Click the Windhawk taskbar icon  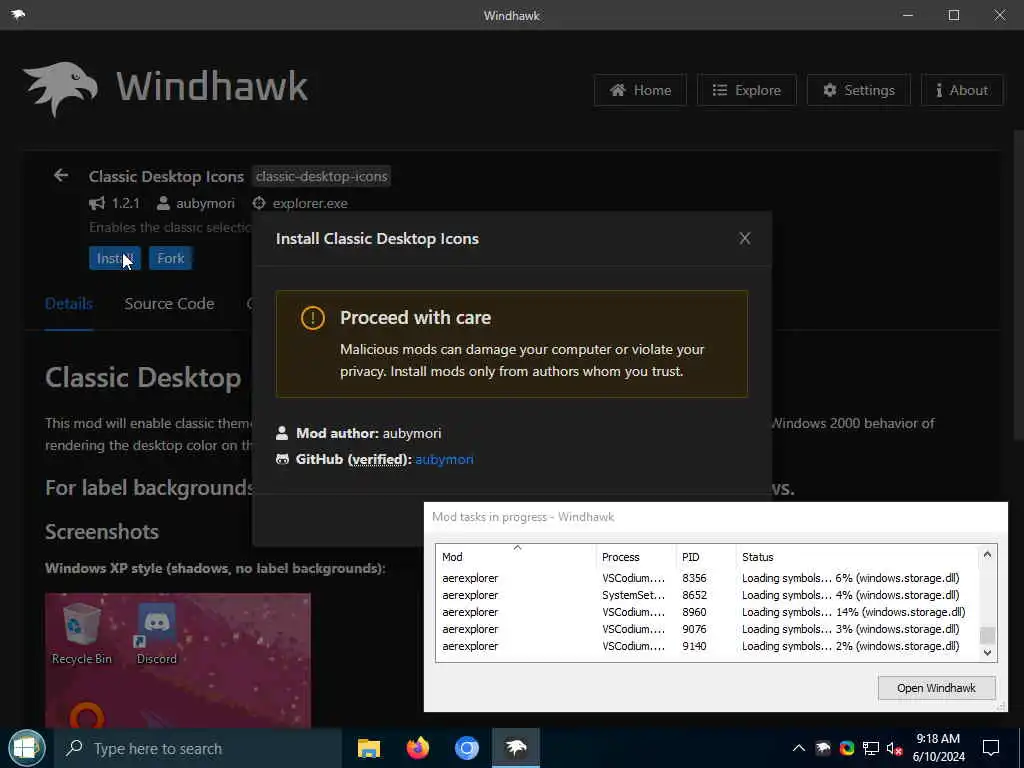tap(516, 748)
